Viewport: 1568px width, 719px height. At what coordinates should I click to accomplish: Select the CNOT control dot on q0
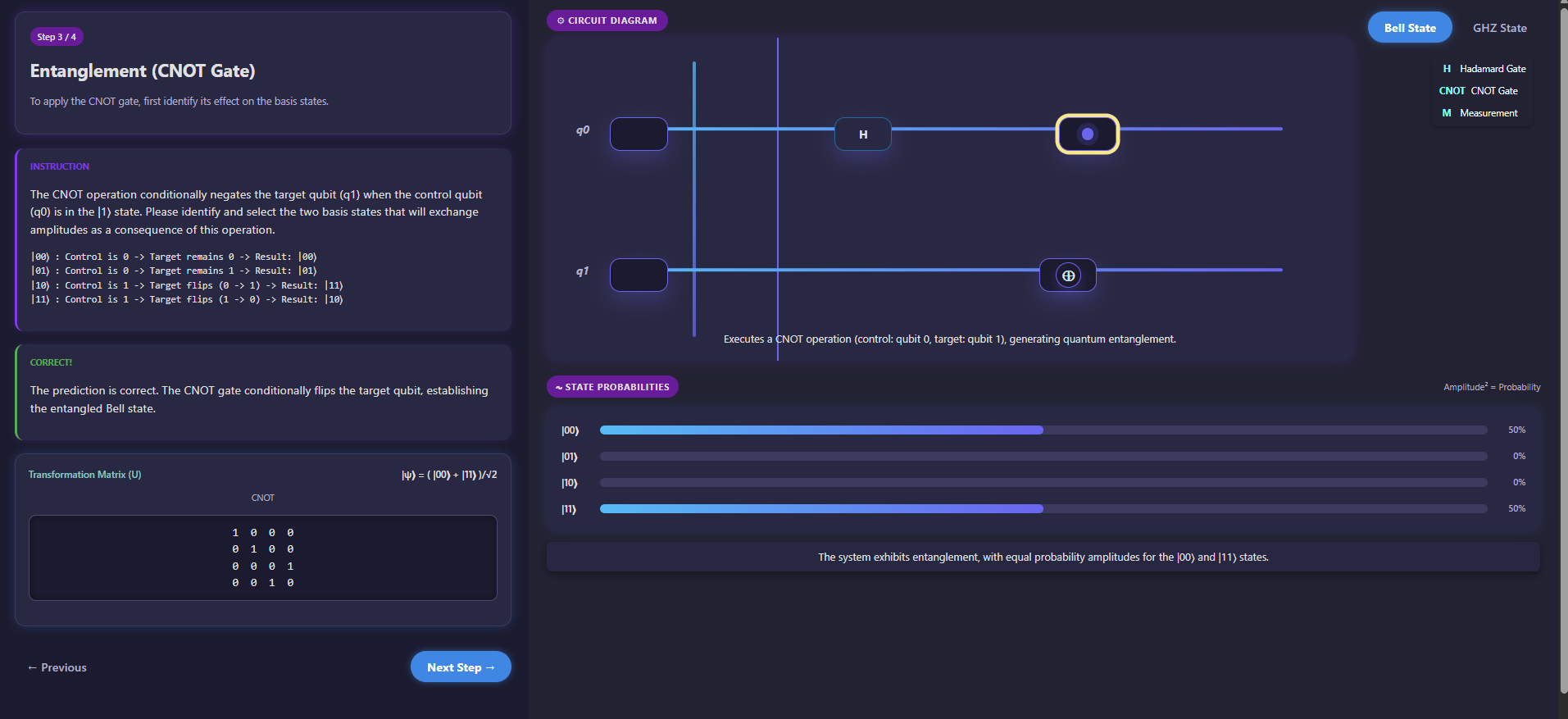tap(1087, 134)
